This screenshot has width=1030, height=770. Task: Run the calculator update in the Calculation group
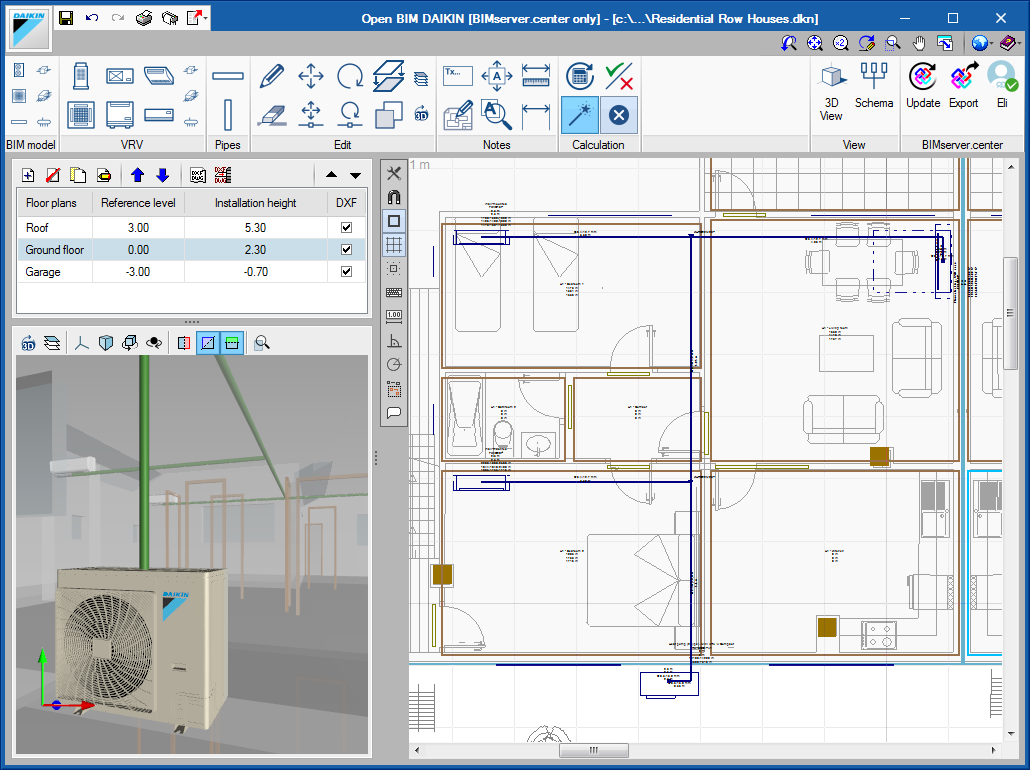coord(580,76)
